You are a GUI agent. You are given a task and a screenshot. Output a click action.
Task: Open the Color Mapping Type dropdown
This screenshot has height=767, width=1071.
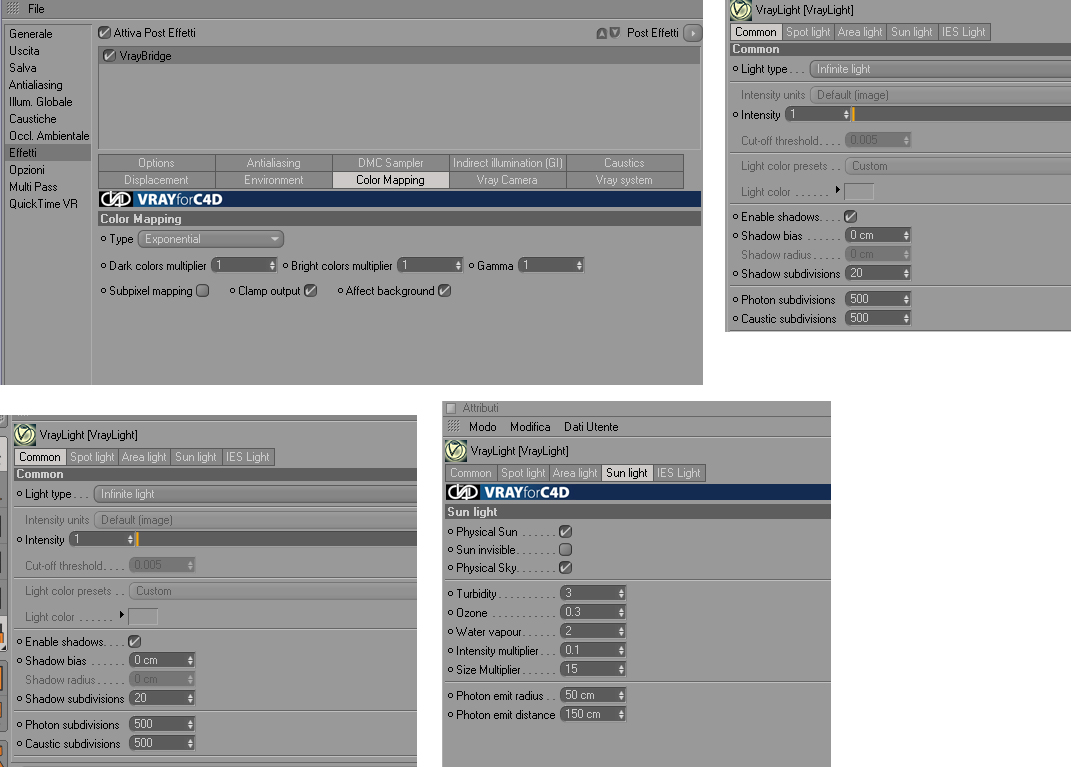211,239
